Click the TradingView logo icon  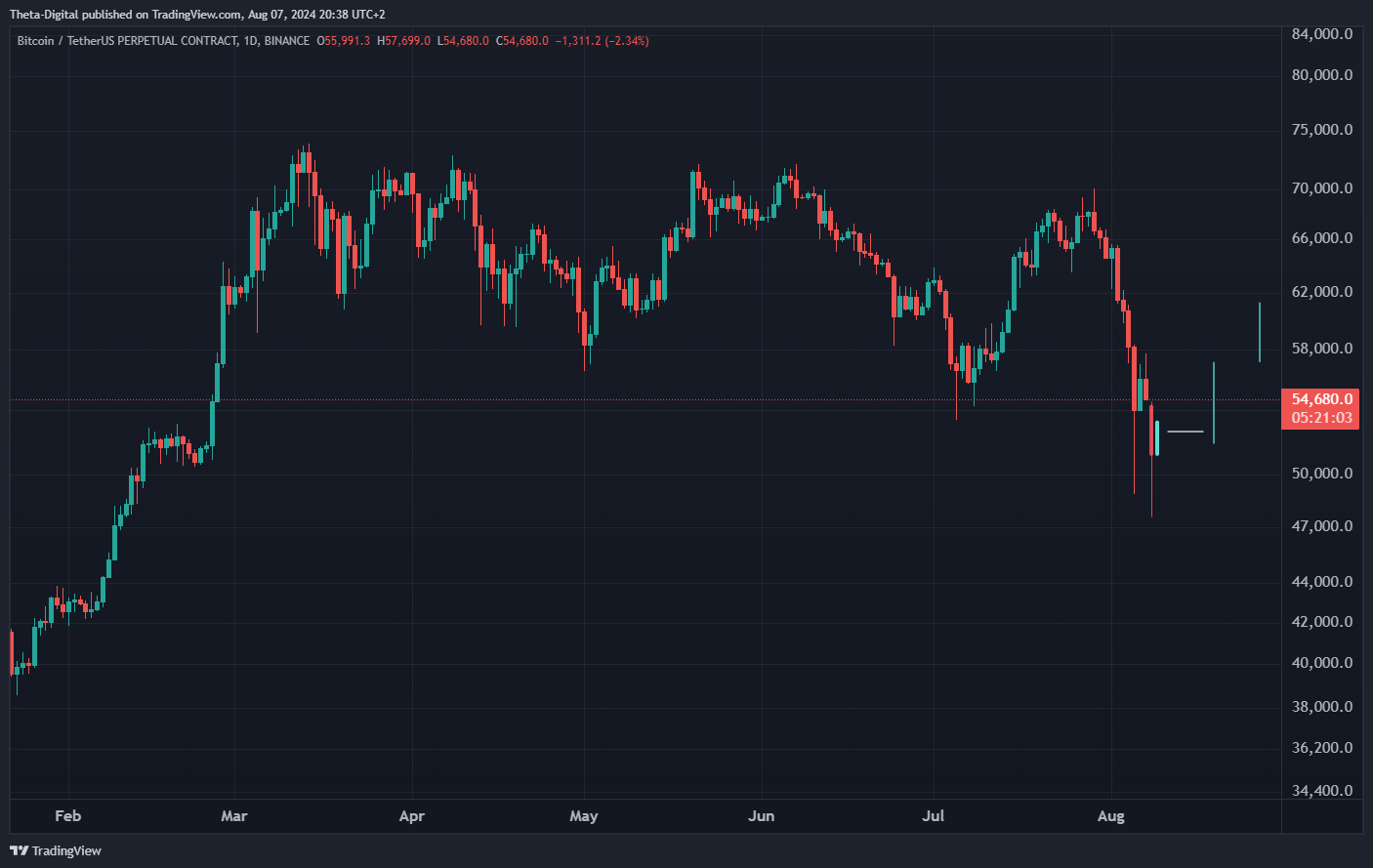click(19, 850)
